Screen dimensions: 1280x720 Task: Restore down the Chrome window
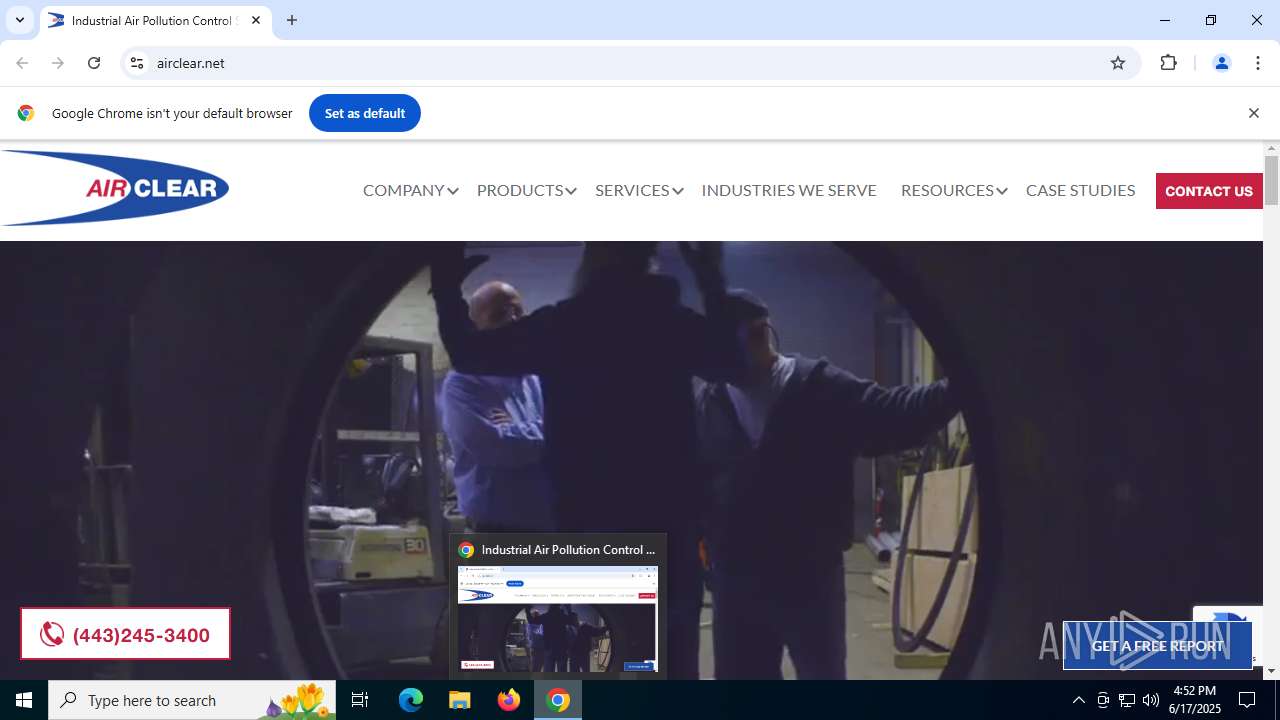point(1211,20)
